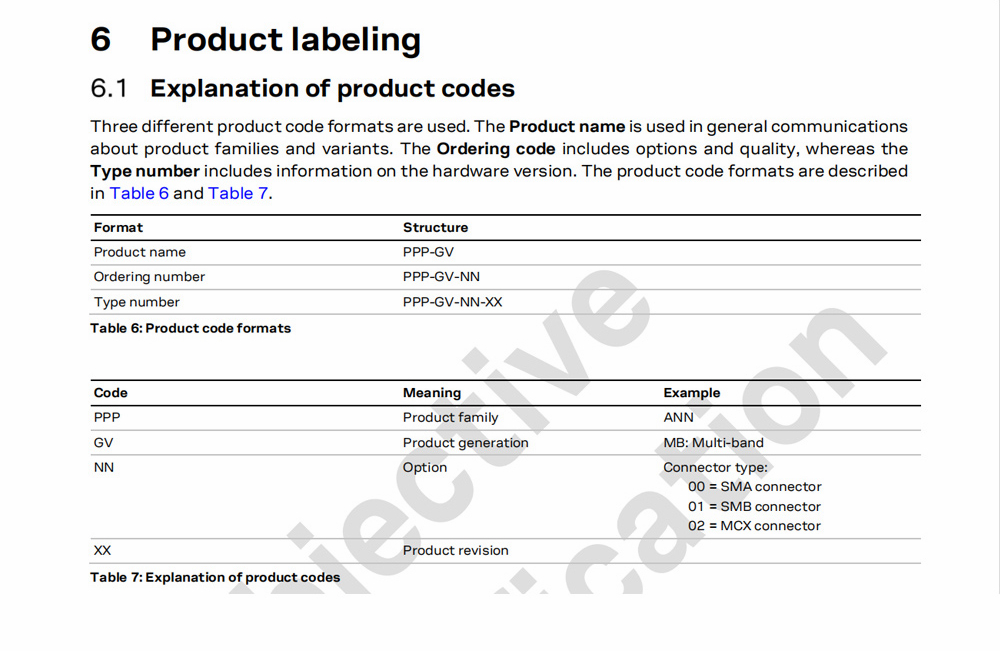Click the "01 = SMB connector" line
The width and height of the screenshot is (1000, 651).
754,507
